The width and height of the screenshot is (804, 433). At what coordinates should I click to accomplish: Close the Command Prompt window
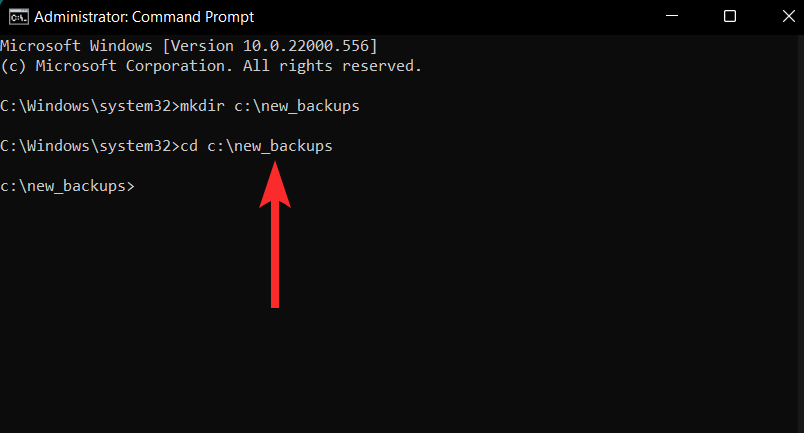click(779, 16)
